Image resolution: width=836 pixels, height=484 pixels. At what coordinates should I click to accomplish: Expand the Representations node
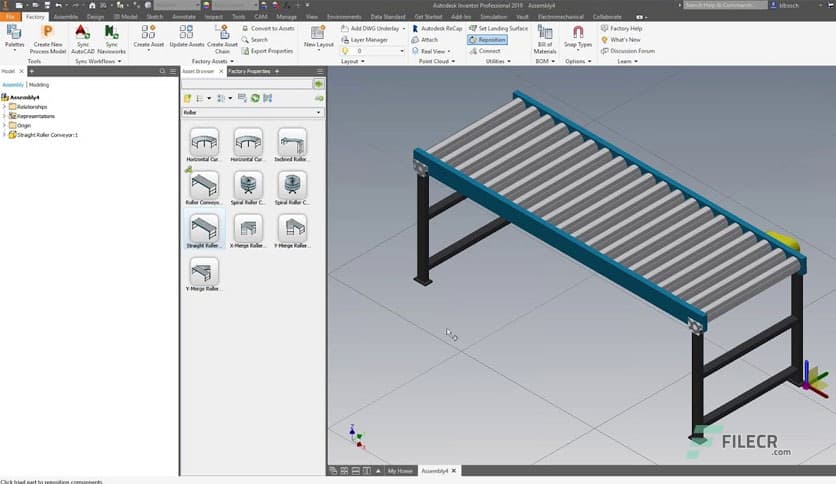pyautogui.click(x=4, y=116)
